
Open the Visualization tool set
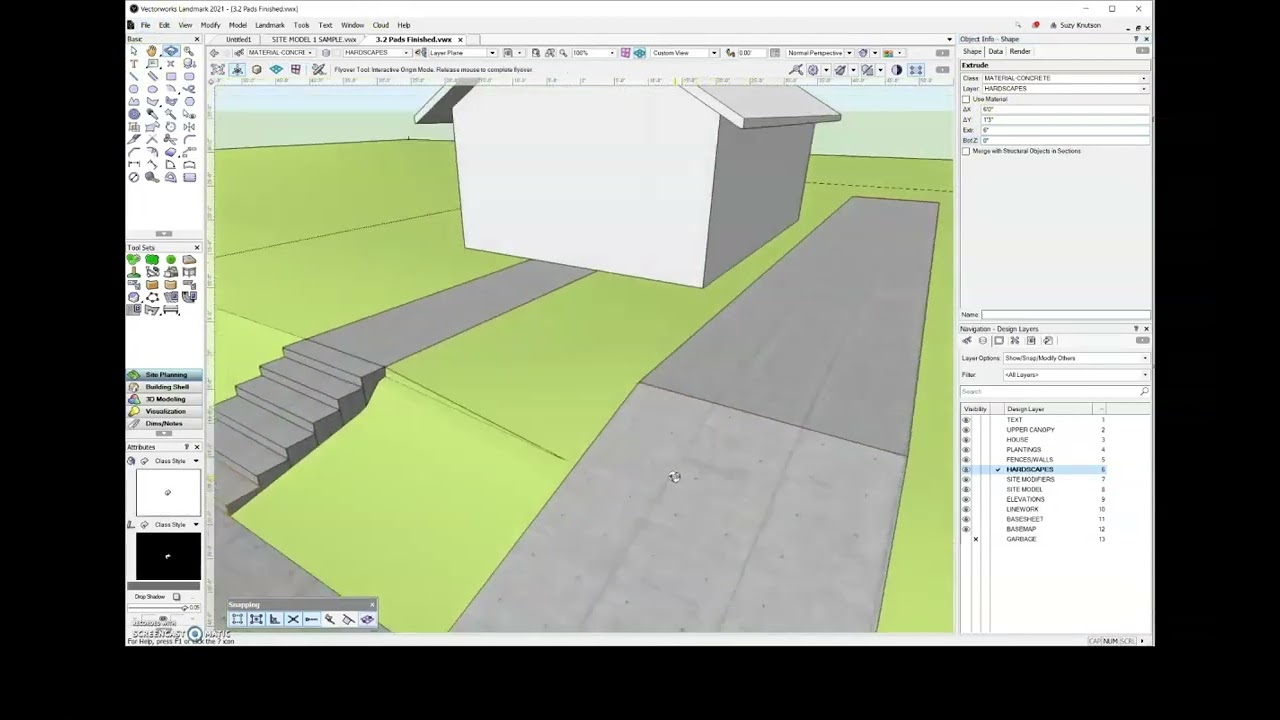pos(165,411)
